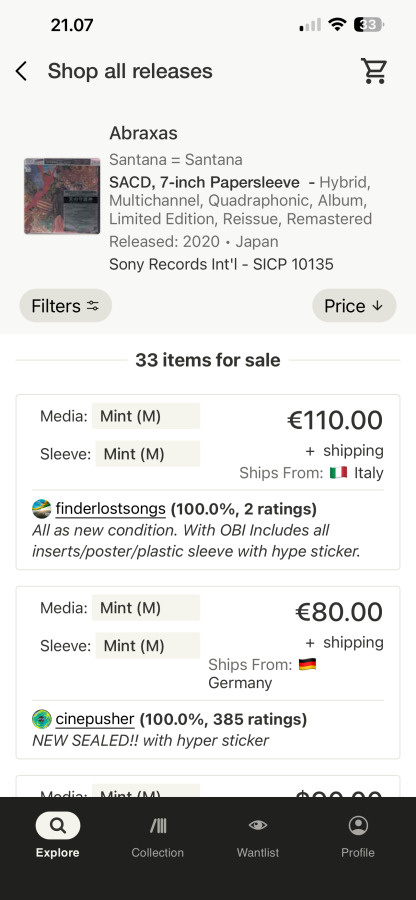Open finderlostsongs seller profile
Image resolution: width=416 pixels, height=900 pixels.
(111, 509)
